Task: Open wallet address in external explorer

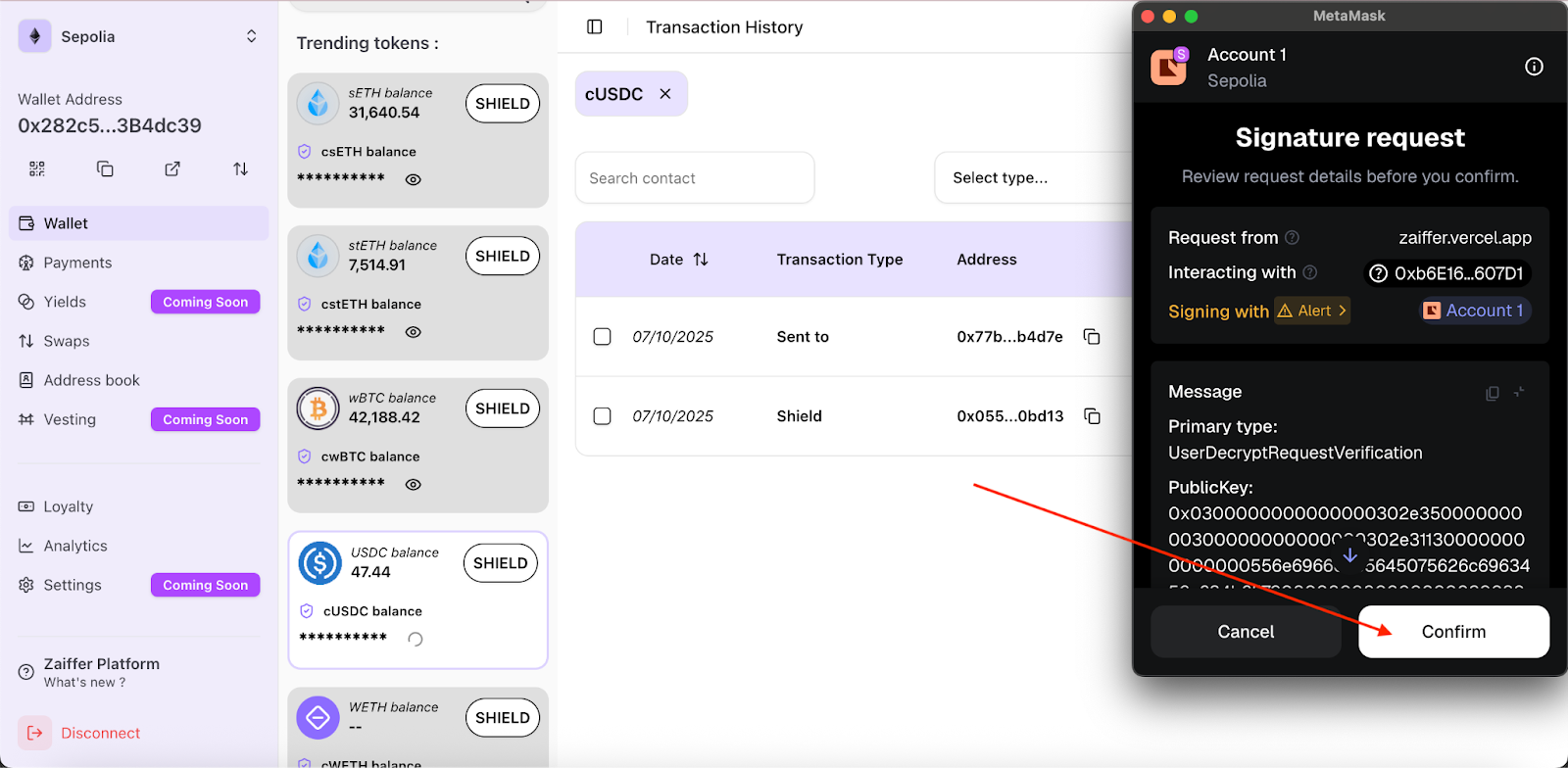Action: [172, 168]
